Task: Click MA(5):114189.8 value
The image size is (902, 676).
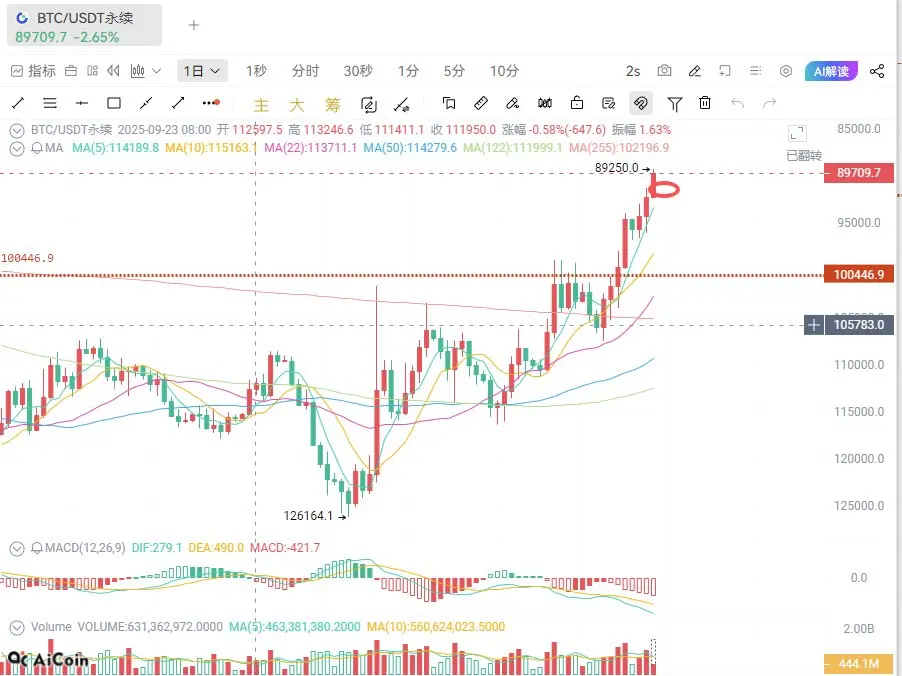Action: coord(115,148)
